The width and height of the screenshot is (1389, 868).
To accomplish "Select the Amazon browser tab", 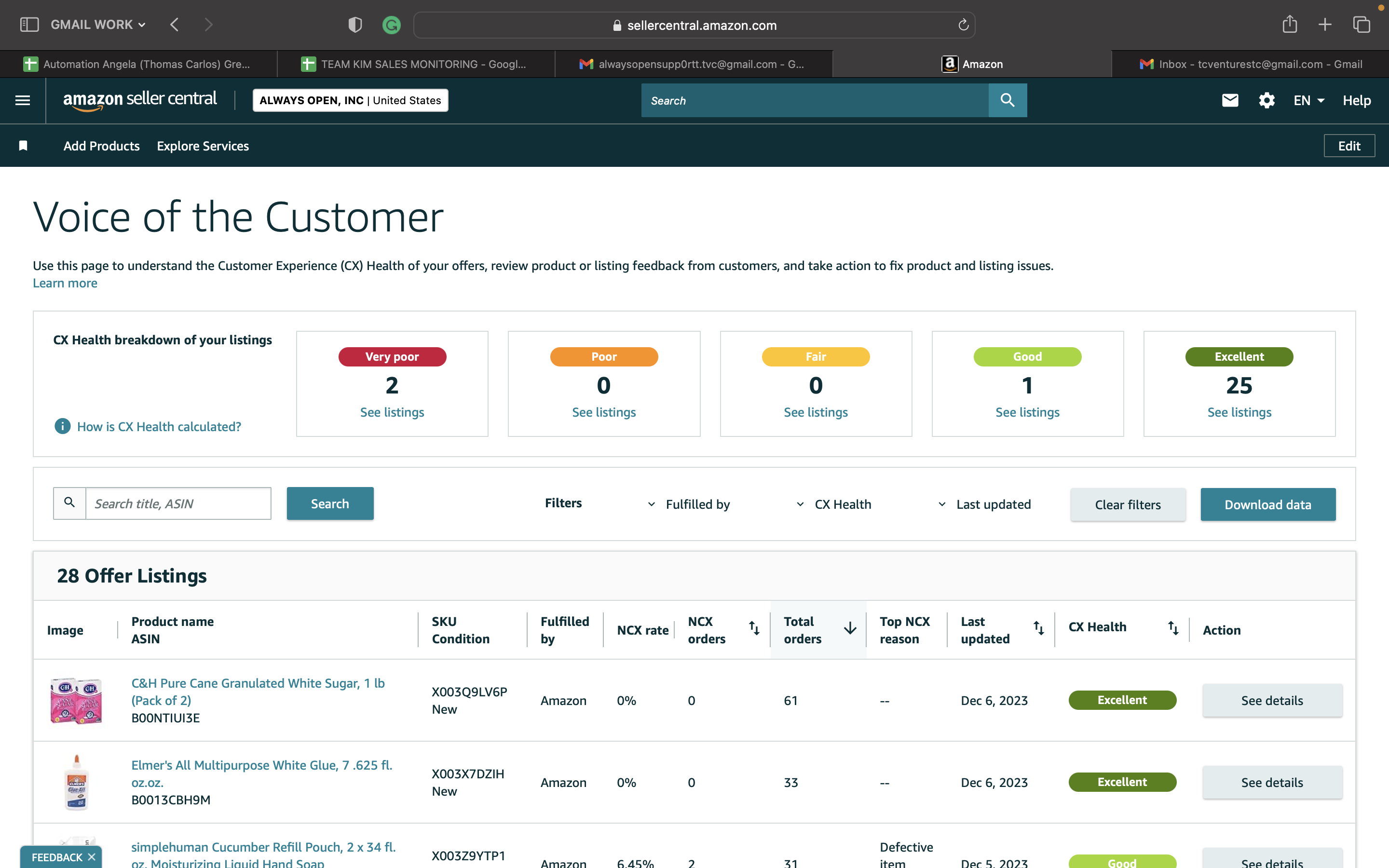I will 972,64.
